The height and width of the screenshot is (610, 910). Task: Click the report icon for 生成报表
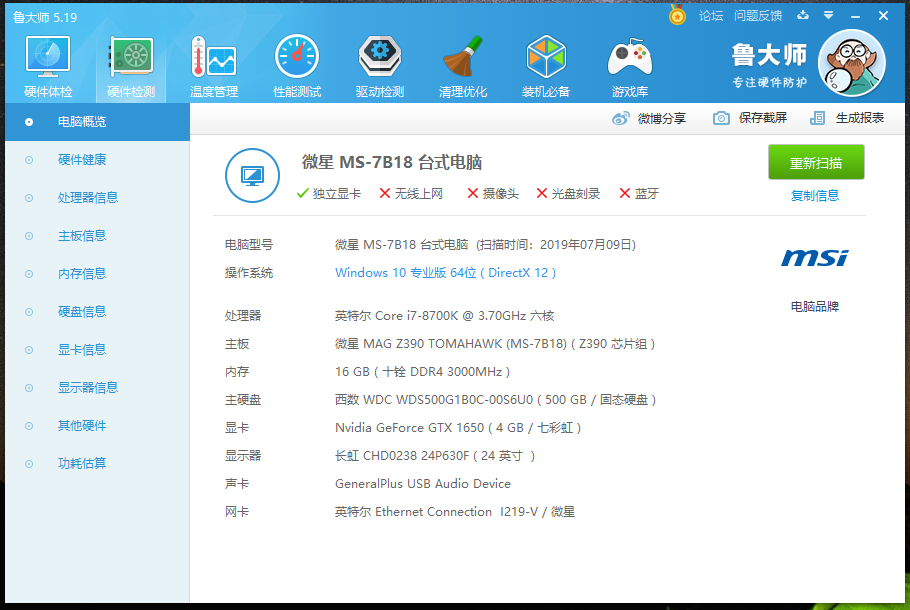[817, 118]
